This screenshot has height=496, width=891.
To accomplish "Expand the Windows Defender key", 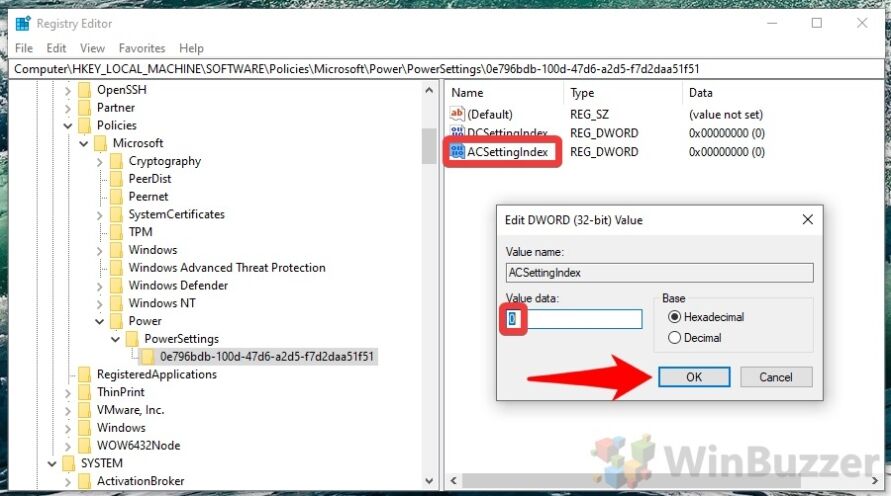I will coord(99,286).
